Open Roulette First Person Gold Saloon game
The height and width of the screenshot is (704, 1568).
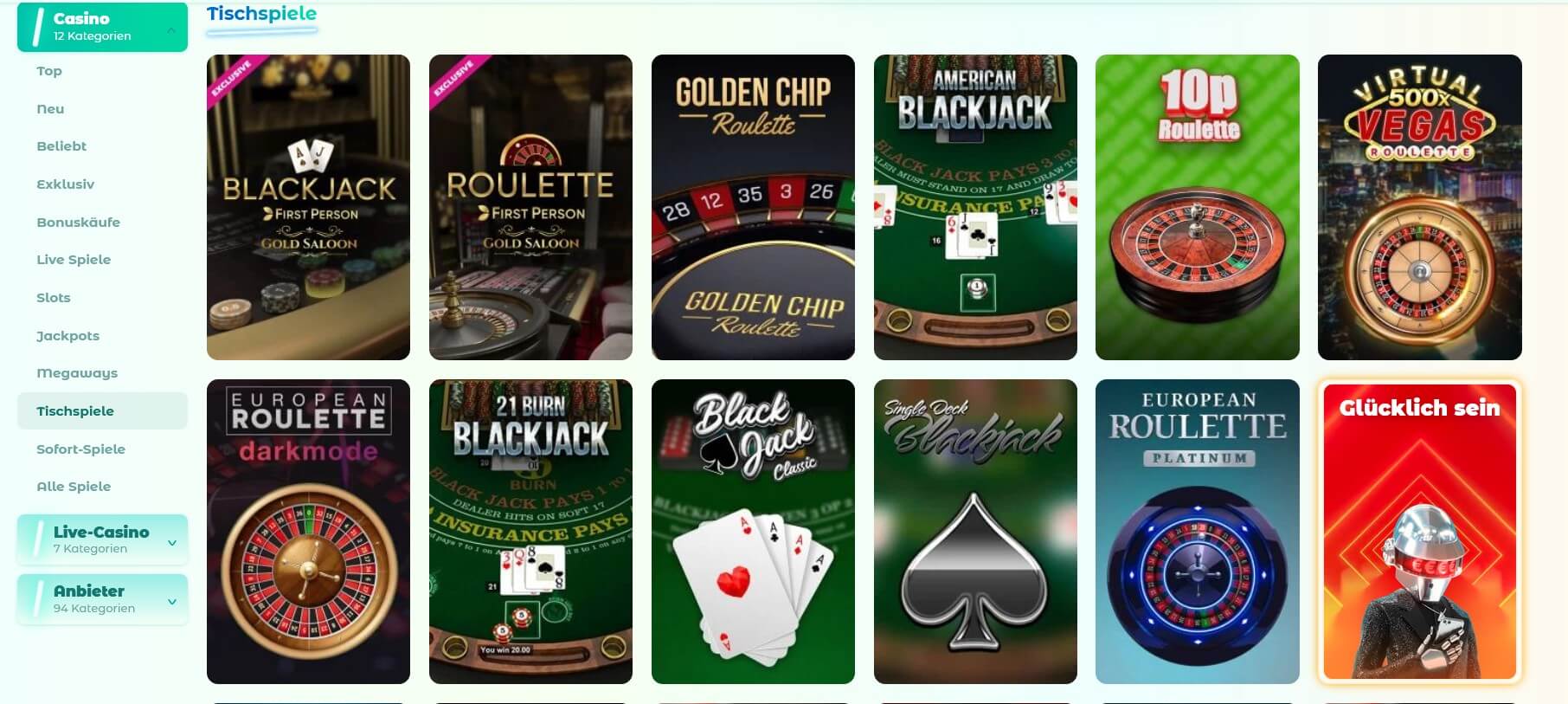[x=530, y=207]
